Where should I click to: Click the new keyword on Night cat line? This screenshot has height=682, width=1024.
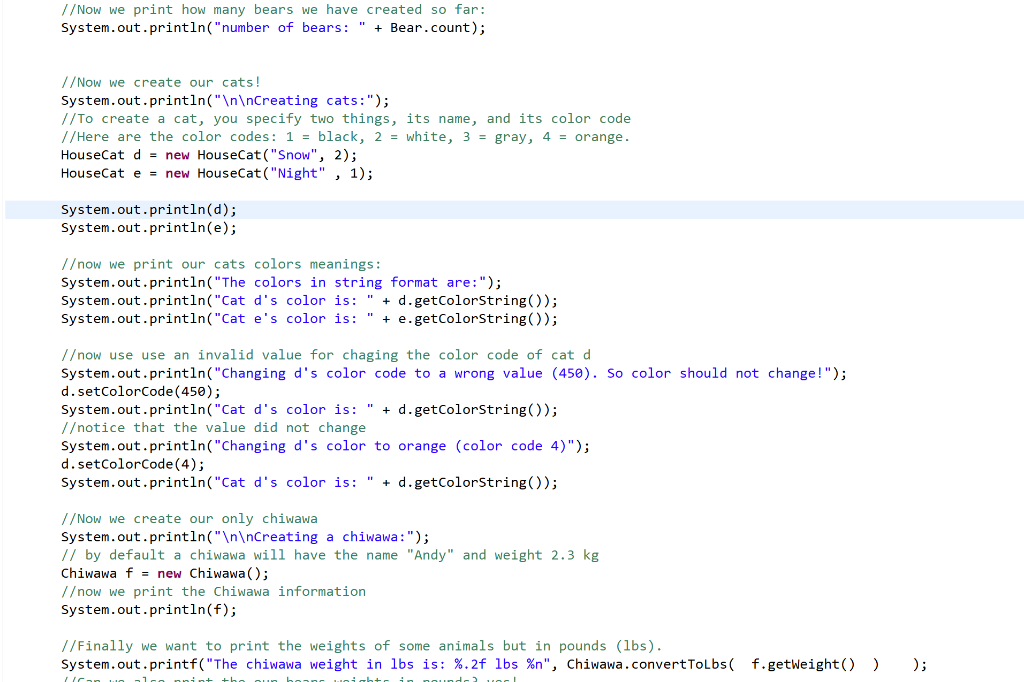coord(177,172)
